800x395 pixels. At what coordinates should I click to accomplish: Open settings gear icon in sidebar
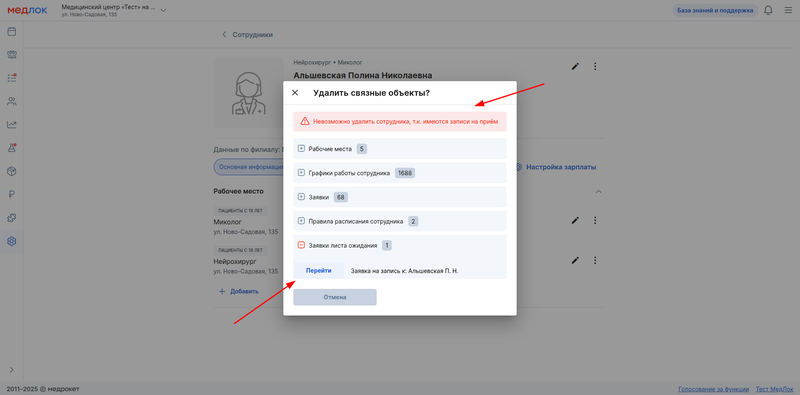pos(11,241)
